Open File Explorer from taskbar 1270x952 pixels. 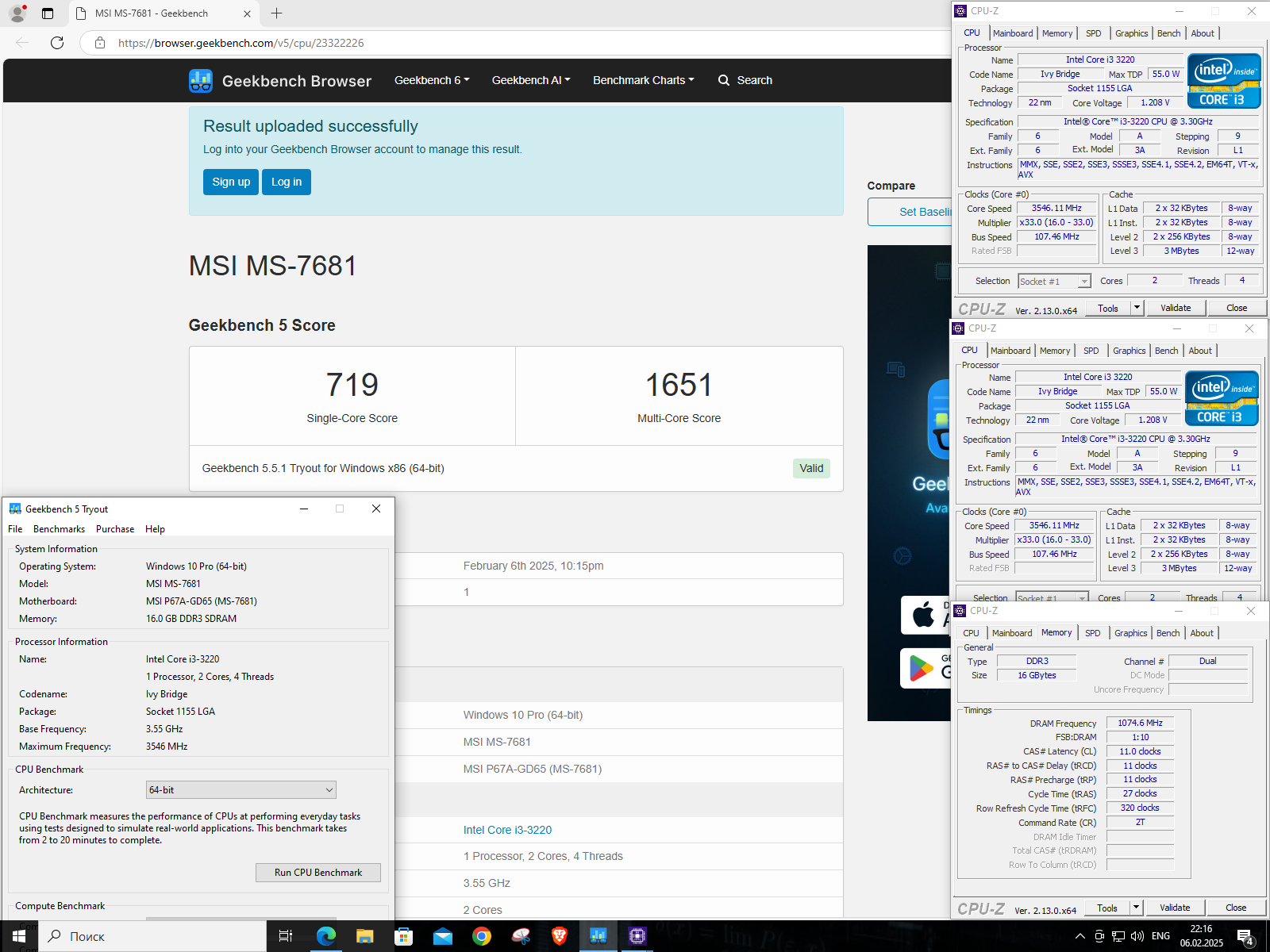[x=364, y=936]
